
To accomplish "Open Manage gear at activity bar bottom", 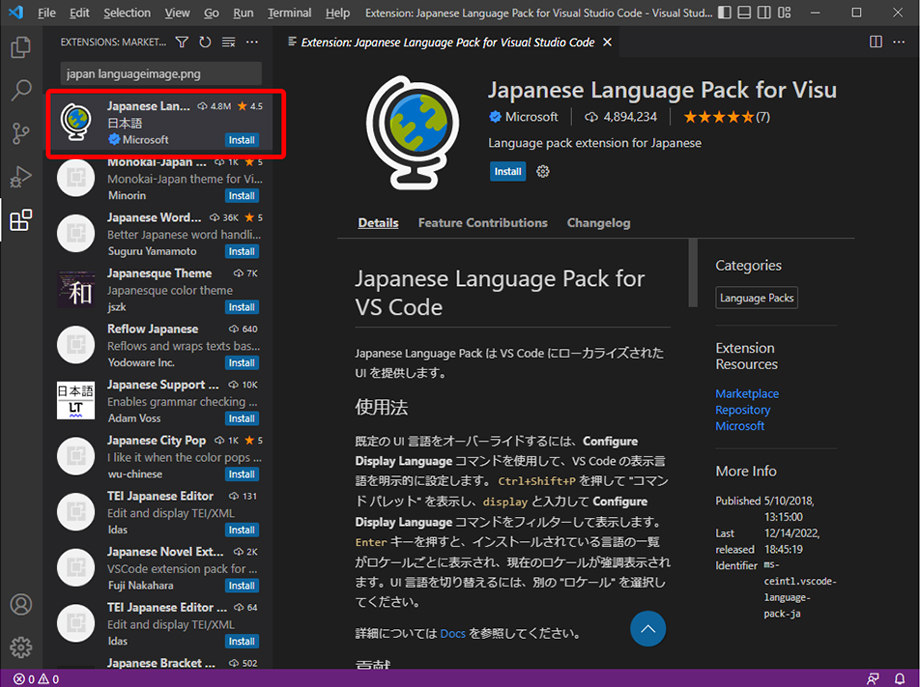I will tap(21, 647).
